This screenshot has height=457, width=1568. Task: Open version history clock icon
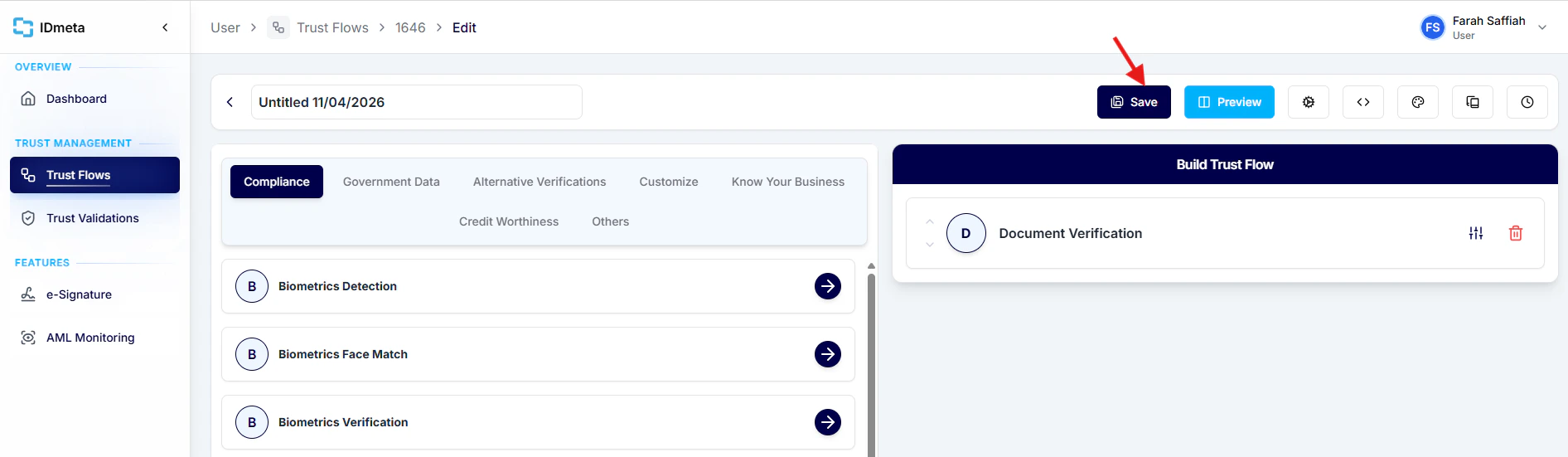1527,102
